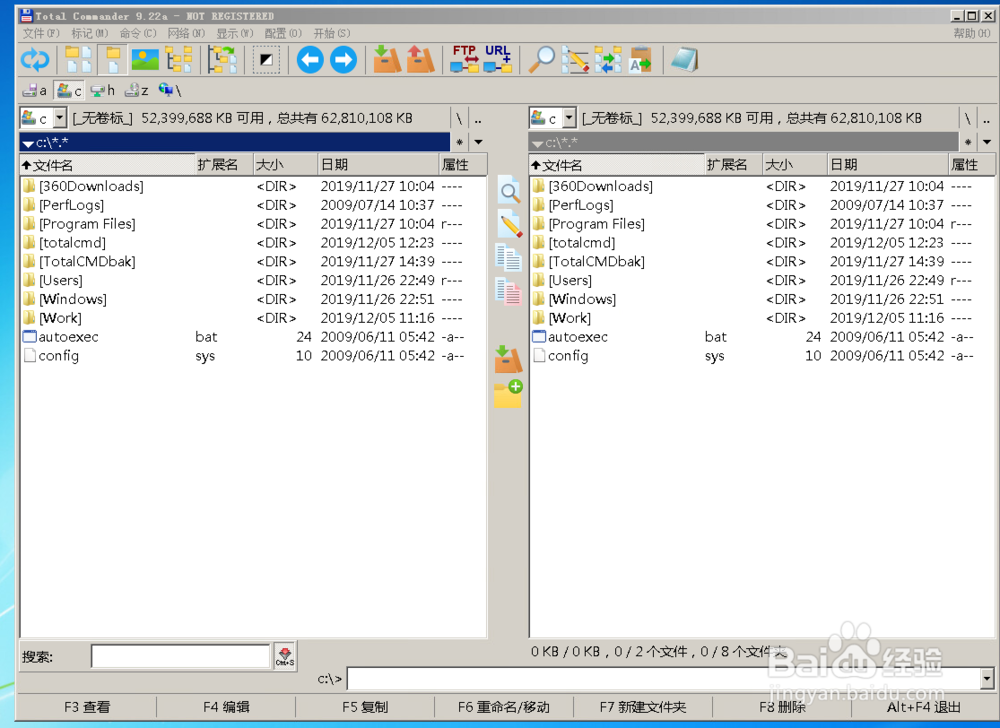Open the 命令 menu
The width and height of the screenshot is (1000, 728).
click(138, 33)
